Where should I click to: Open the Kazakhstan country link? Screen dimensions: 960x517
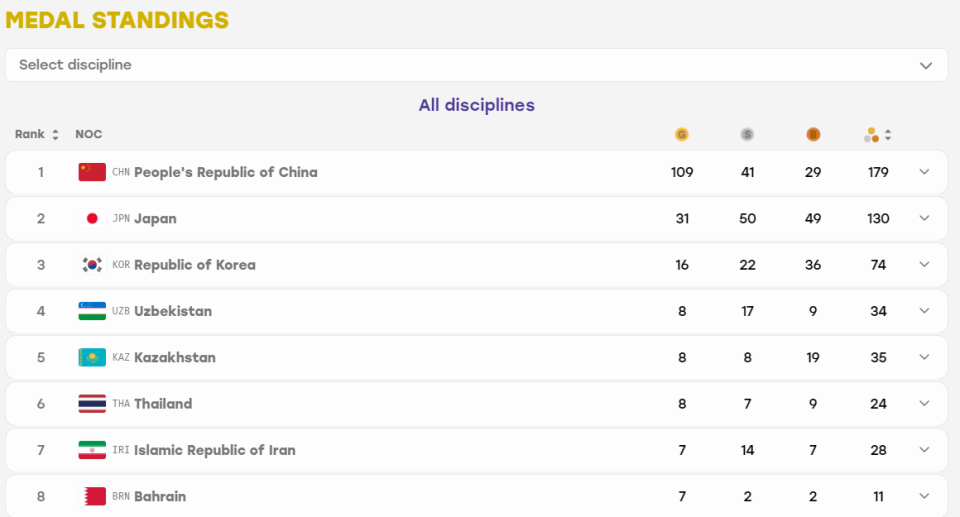coord(174,357)
